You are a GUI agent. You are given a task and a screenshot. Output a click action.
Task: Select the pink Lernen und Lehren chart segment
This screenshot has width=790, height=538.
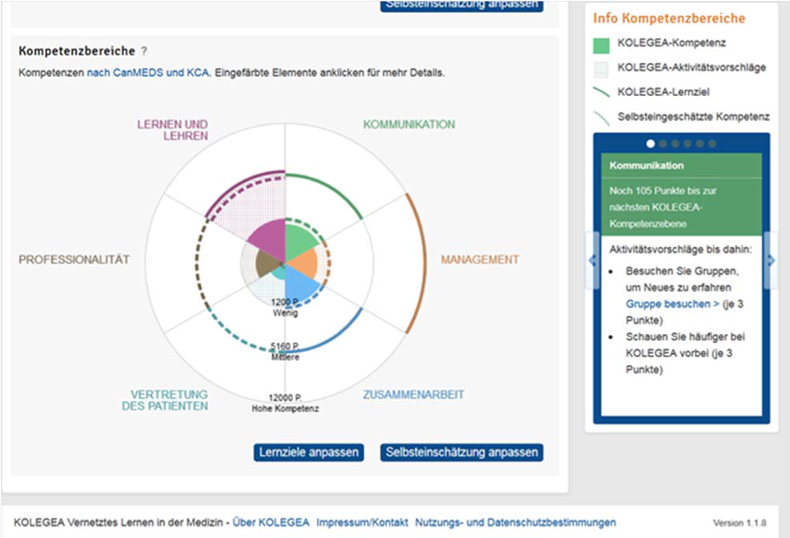(265, 238)
